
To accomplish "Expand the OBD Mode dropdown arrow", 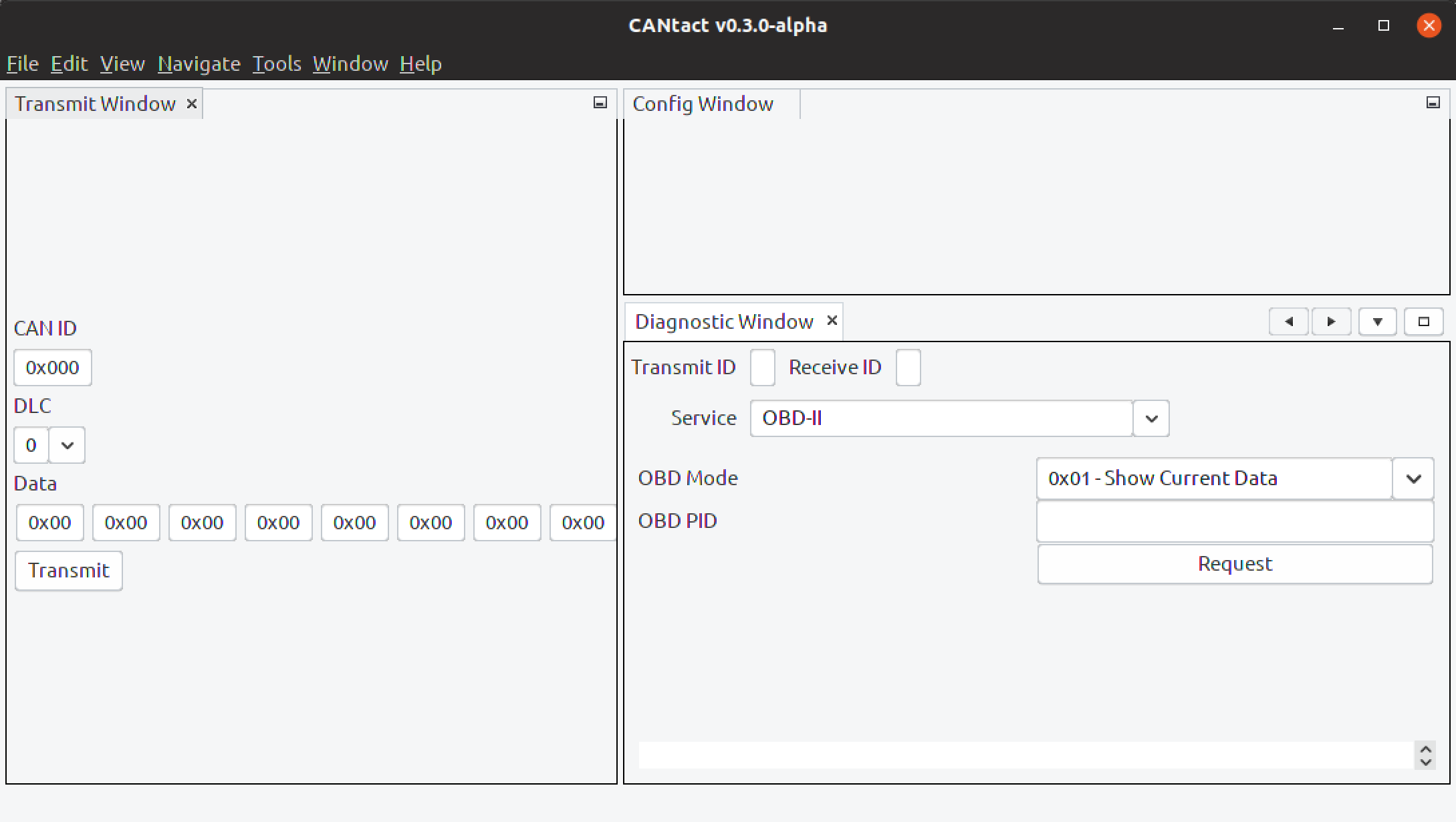I will point(1413,478).
